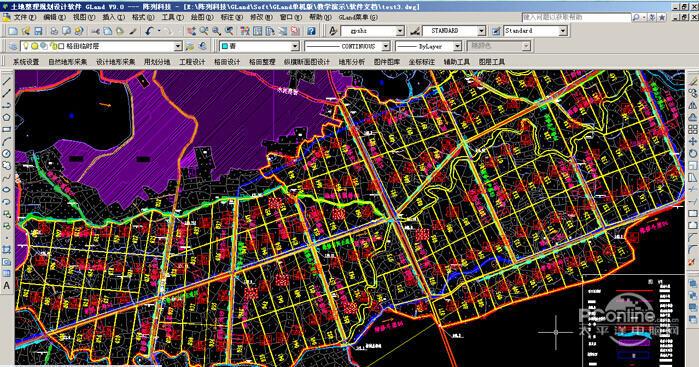Open the gpshz text style dropdown

coord(400,31)
